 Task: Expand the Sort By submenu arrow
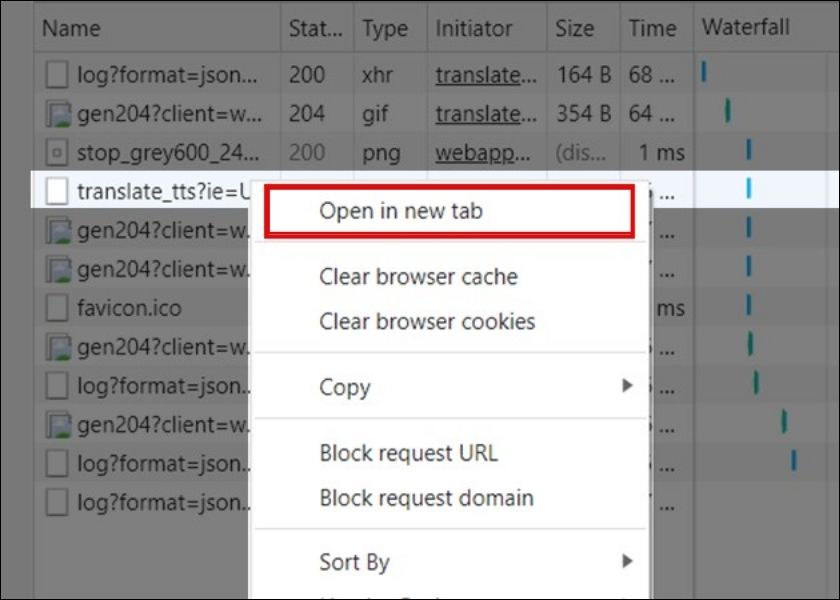(x=627, y=561)
